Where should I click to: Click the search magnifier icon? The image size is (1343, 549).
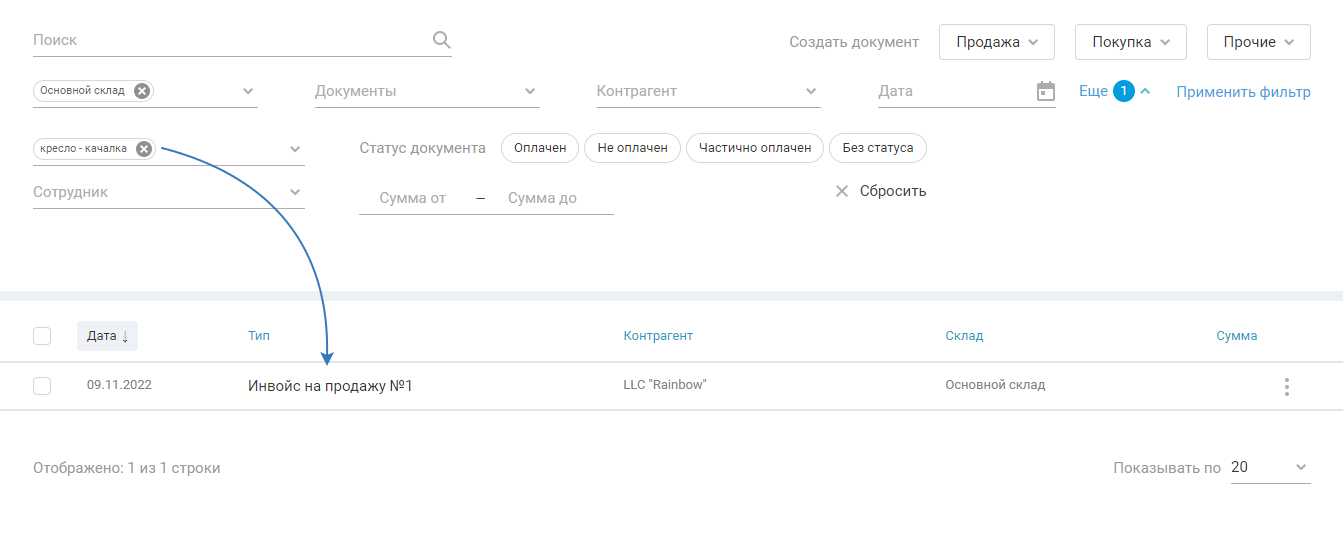point(442,40)
